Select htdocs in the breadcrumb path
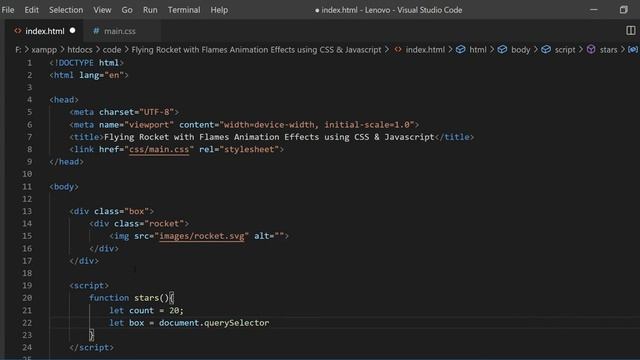Viewport: 640px width, 360px height. 80,50
